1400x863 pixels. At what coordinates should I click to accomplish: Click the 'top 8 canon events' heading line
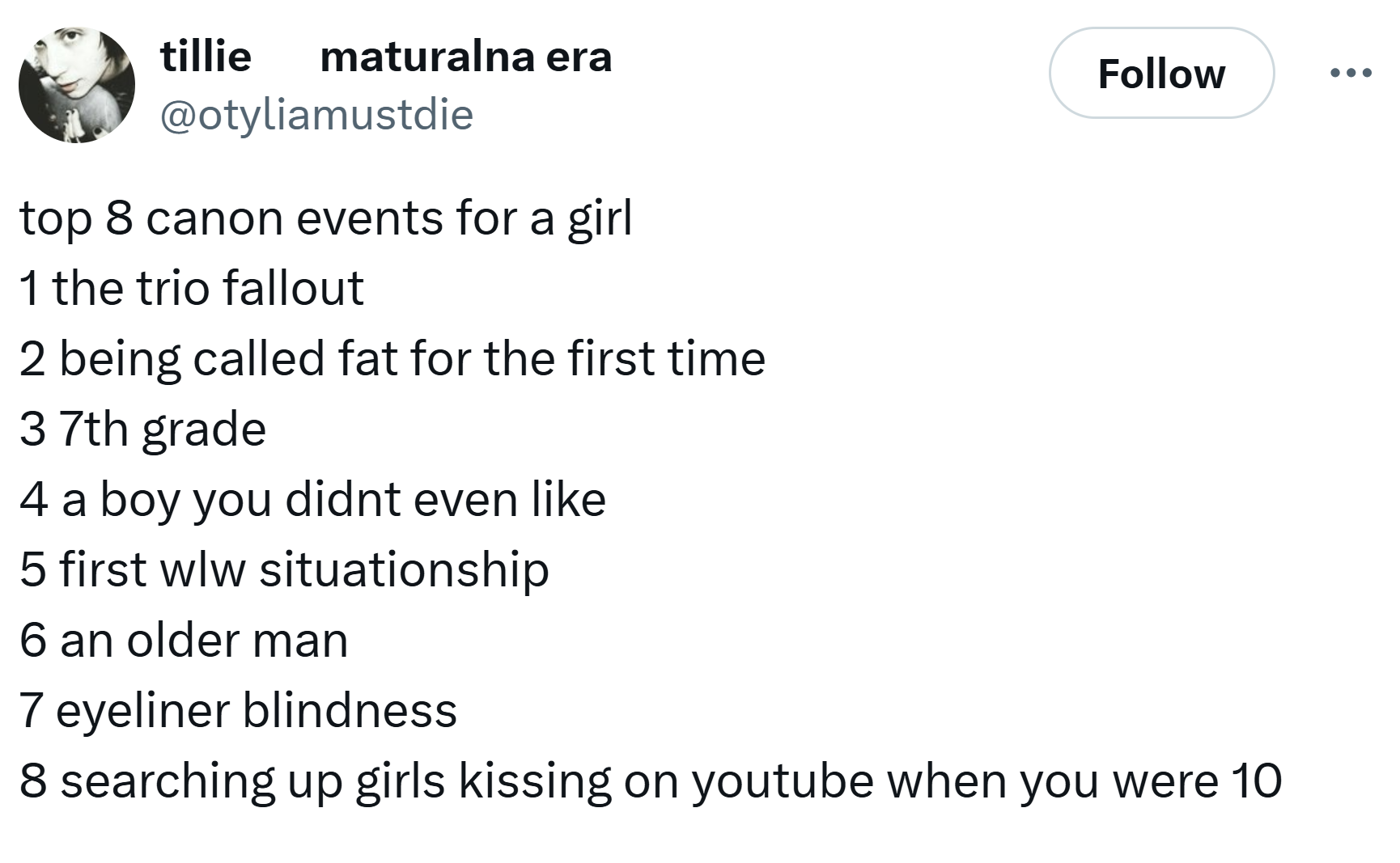click(x=326, y=218)
